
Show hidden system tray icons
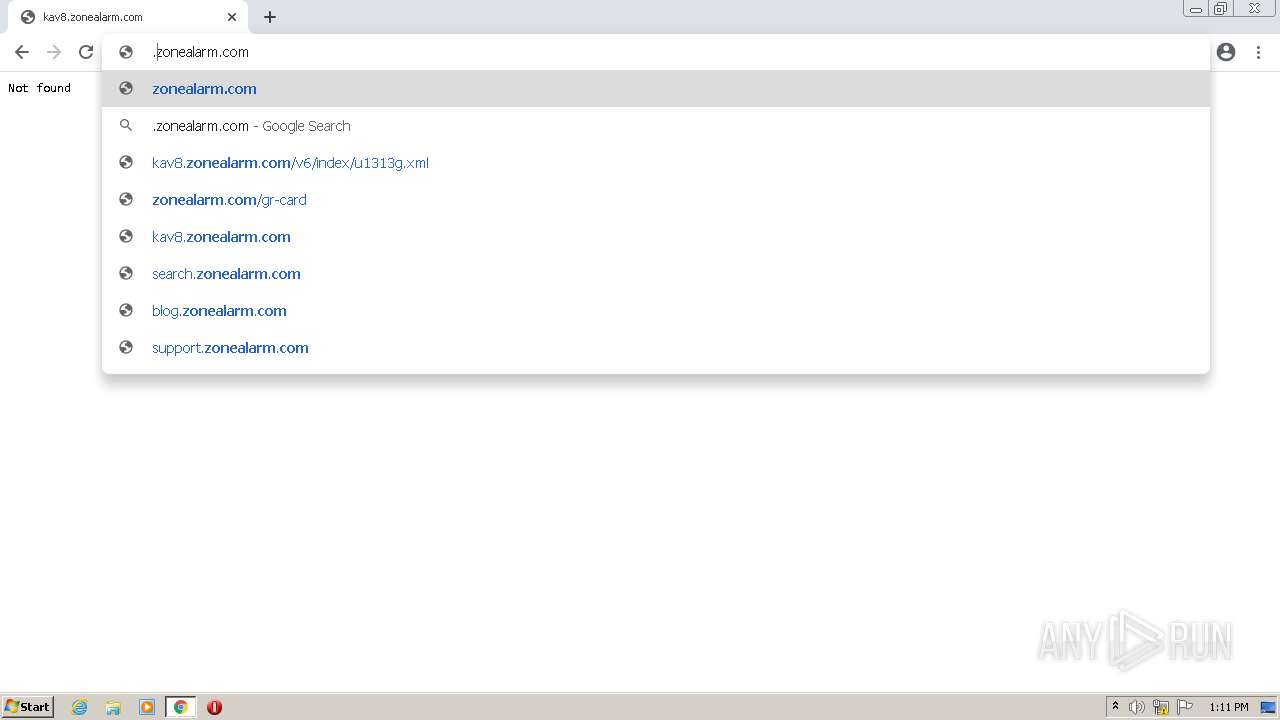[1115, 707]
